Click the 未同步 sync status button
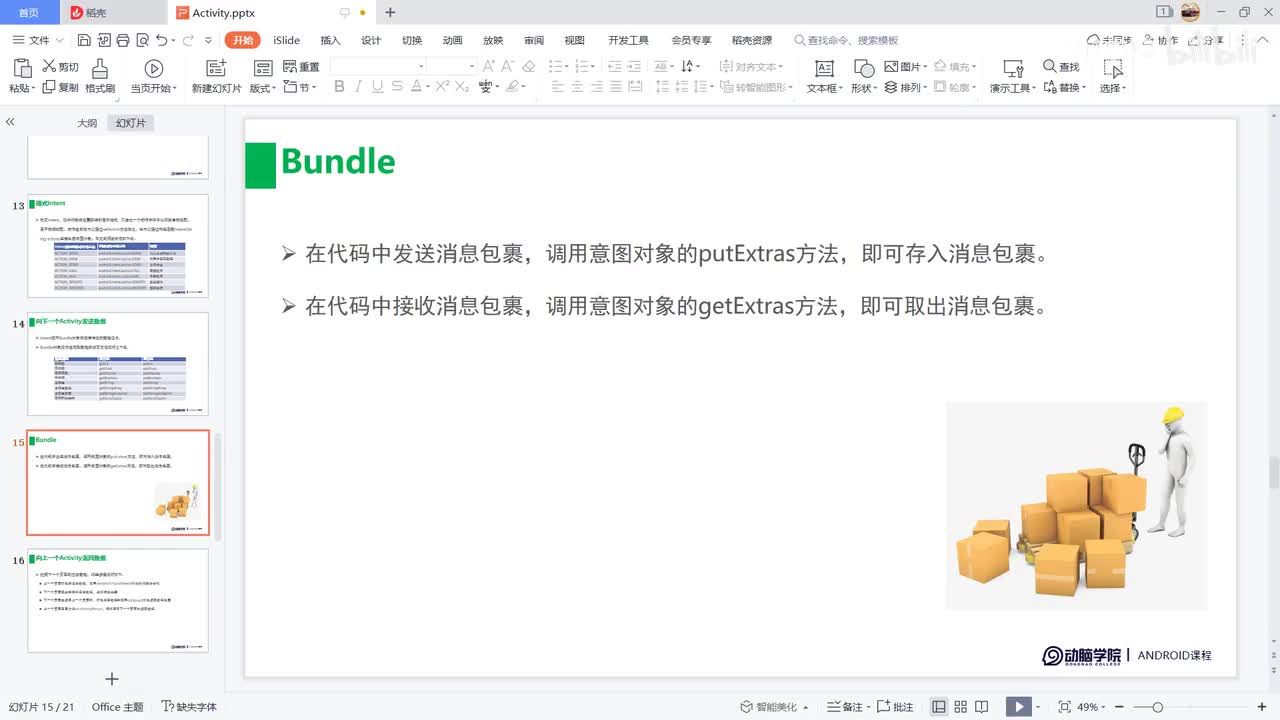 tap(1109, 40)
